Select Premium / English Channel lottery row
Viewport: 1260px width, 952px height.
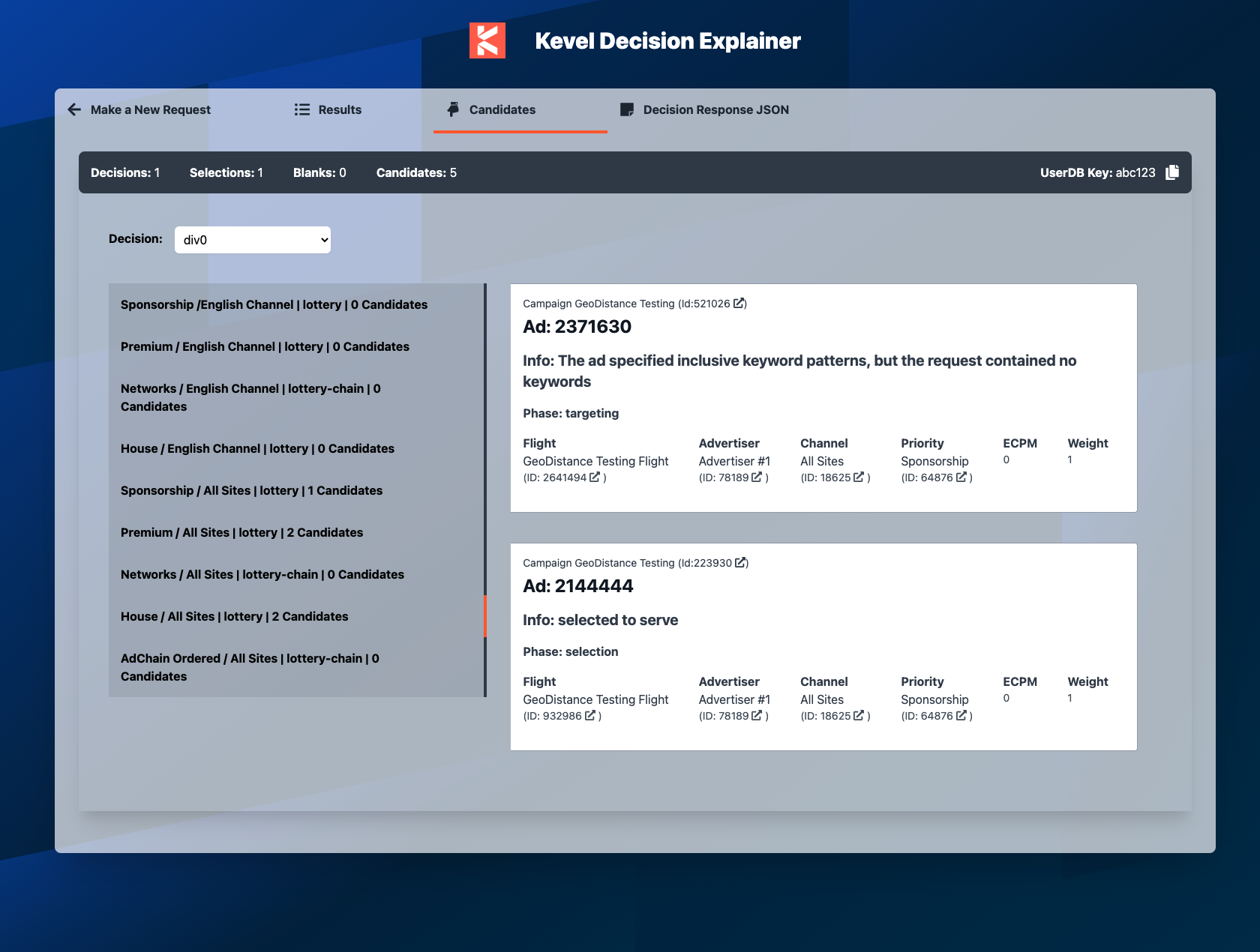coord(296,346)
